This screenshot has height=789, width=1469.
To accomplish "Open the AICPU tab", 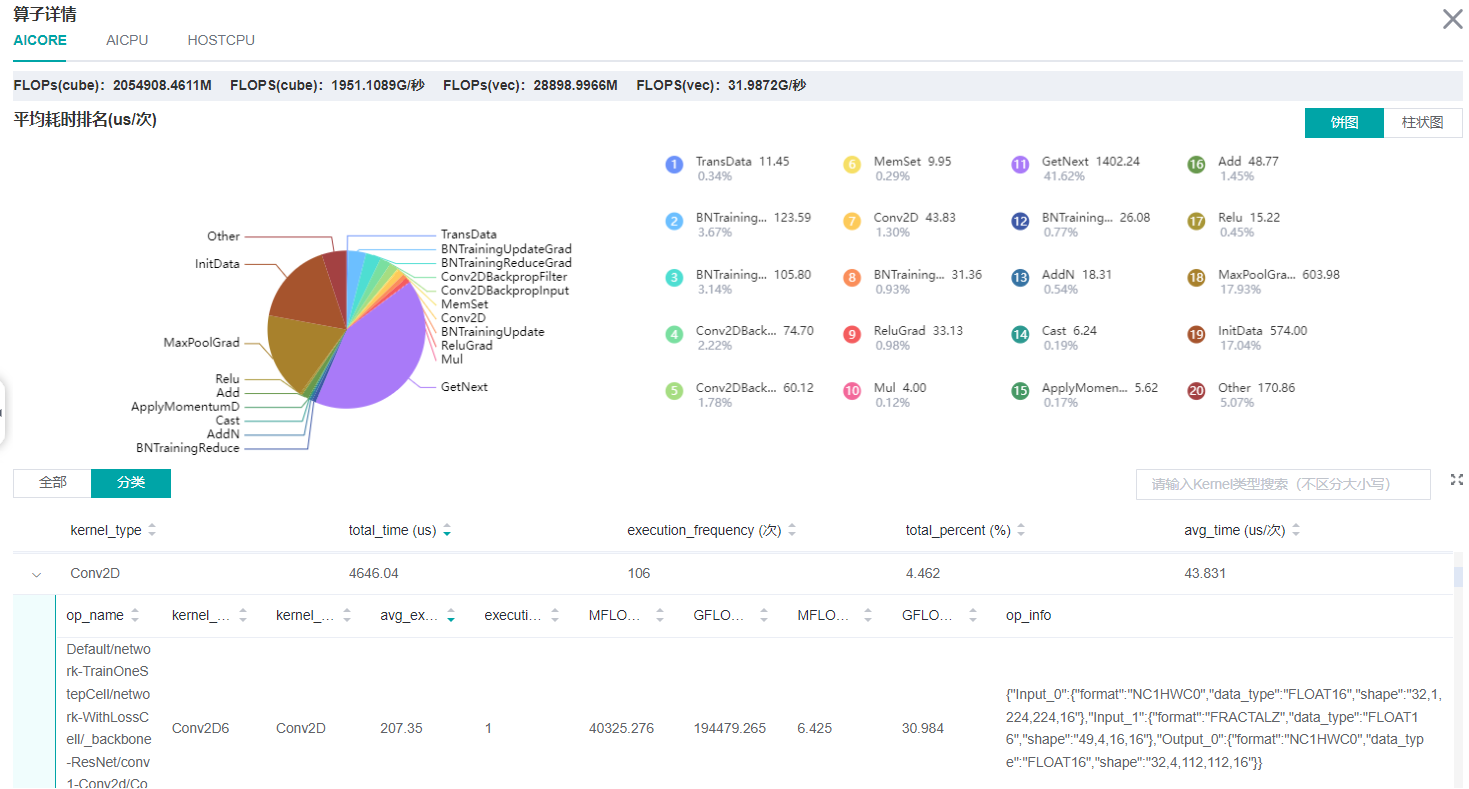I will click(x=127, y=41).
